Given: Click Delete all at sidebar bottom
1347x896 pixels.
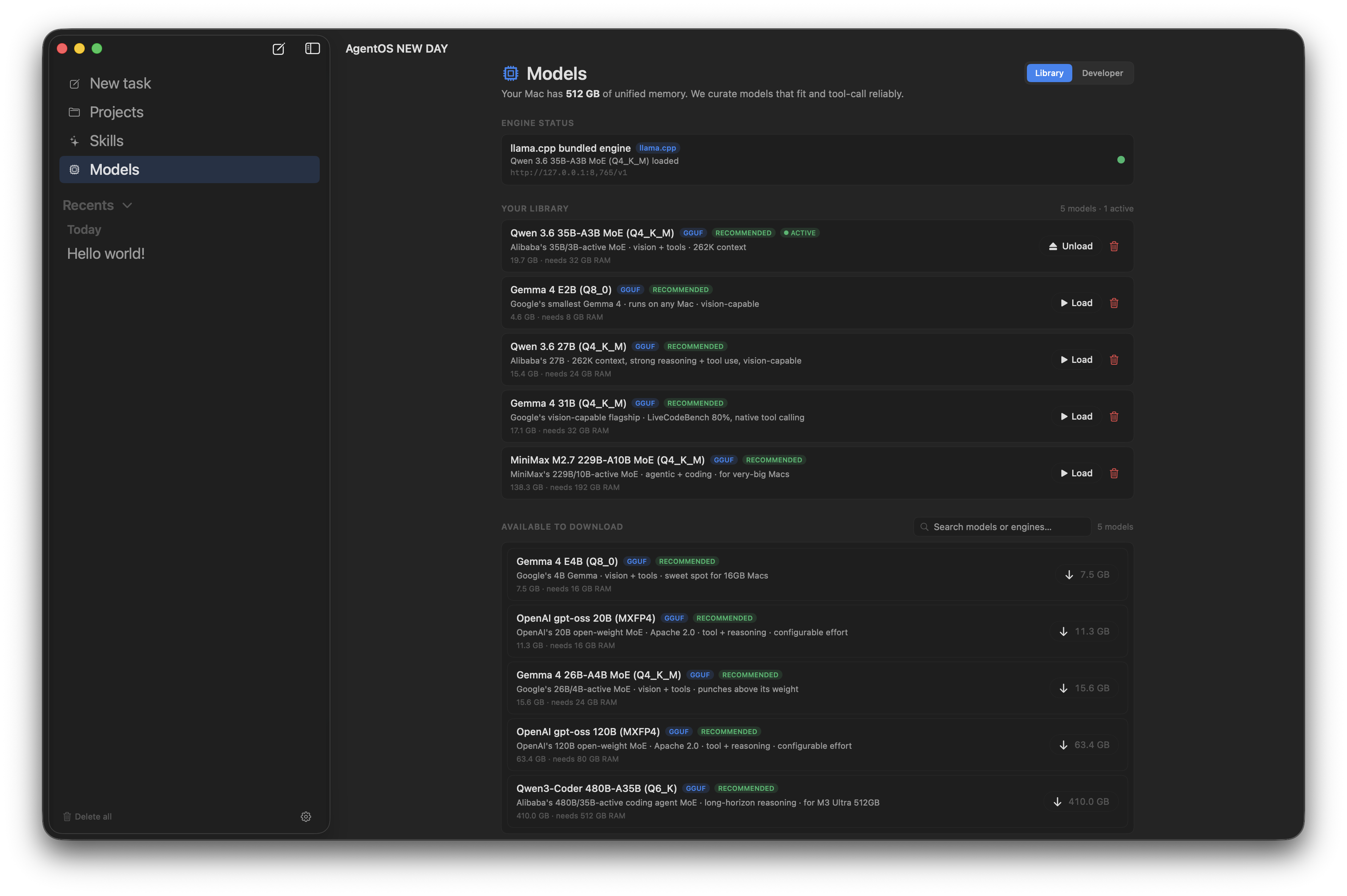Looking at the screenshot, I should coord(87,817).
